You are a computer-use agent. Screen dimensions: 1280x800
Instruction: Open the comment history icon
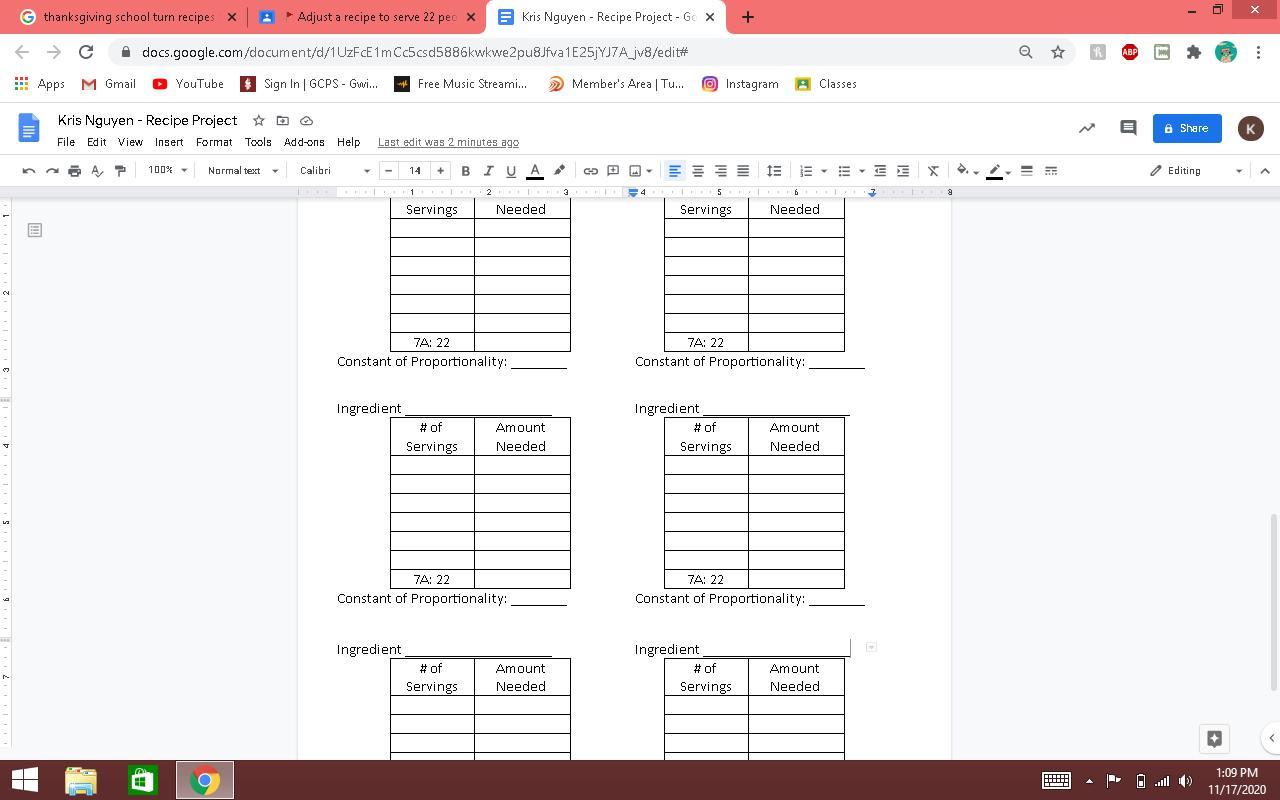[x=1128, y=128]
